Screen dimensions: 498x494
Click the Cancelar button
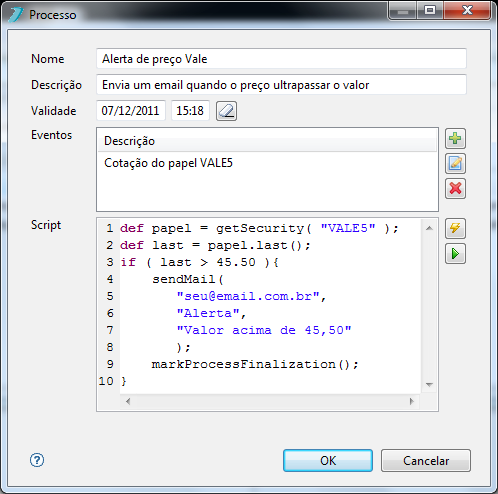point(426,460)
